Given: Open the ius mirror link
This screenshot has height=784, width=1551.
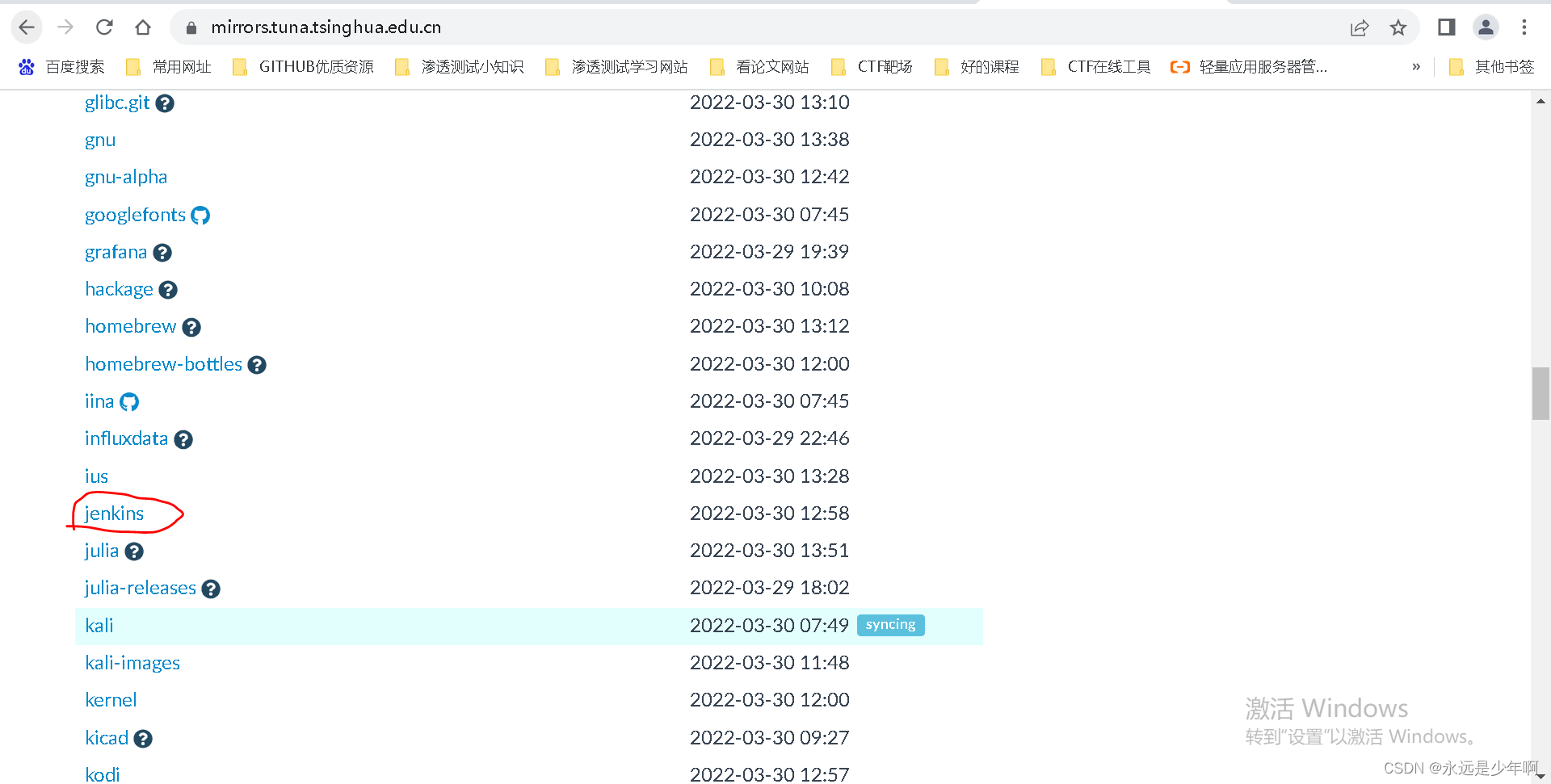Looking at the screenshot, I should [96, 476].
